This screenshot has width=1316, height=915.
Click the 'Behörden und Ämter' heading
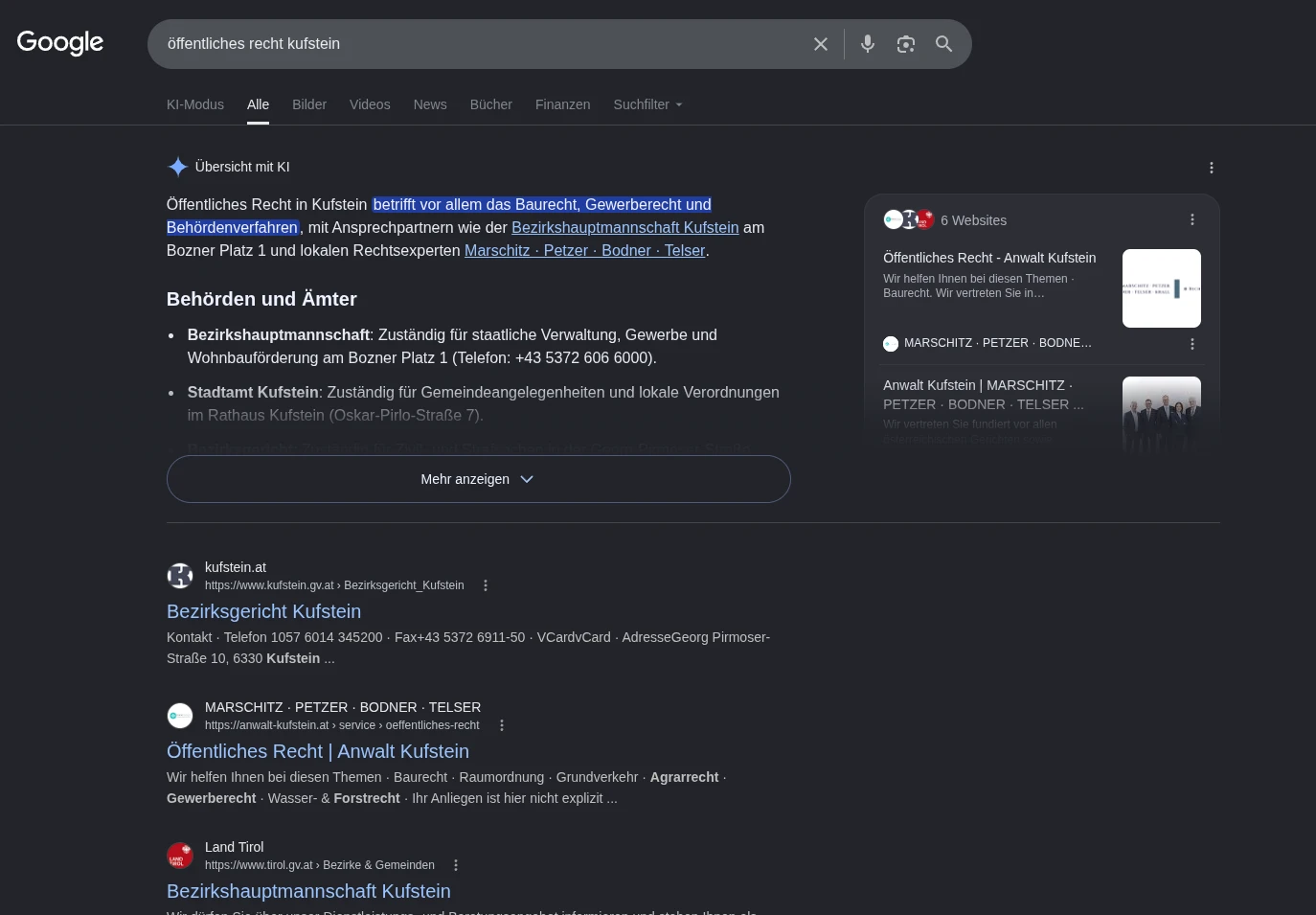pyautogui.click(x=261, y=299)
